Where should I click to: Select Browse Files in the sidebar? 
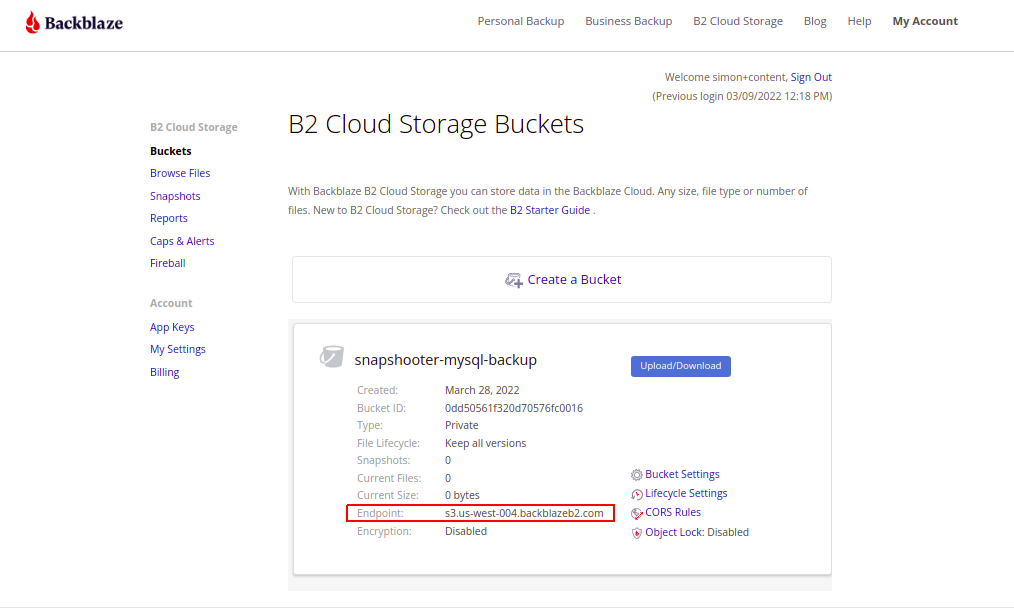coord(180,173)
